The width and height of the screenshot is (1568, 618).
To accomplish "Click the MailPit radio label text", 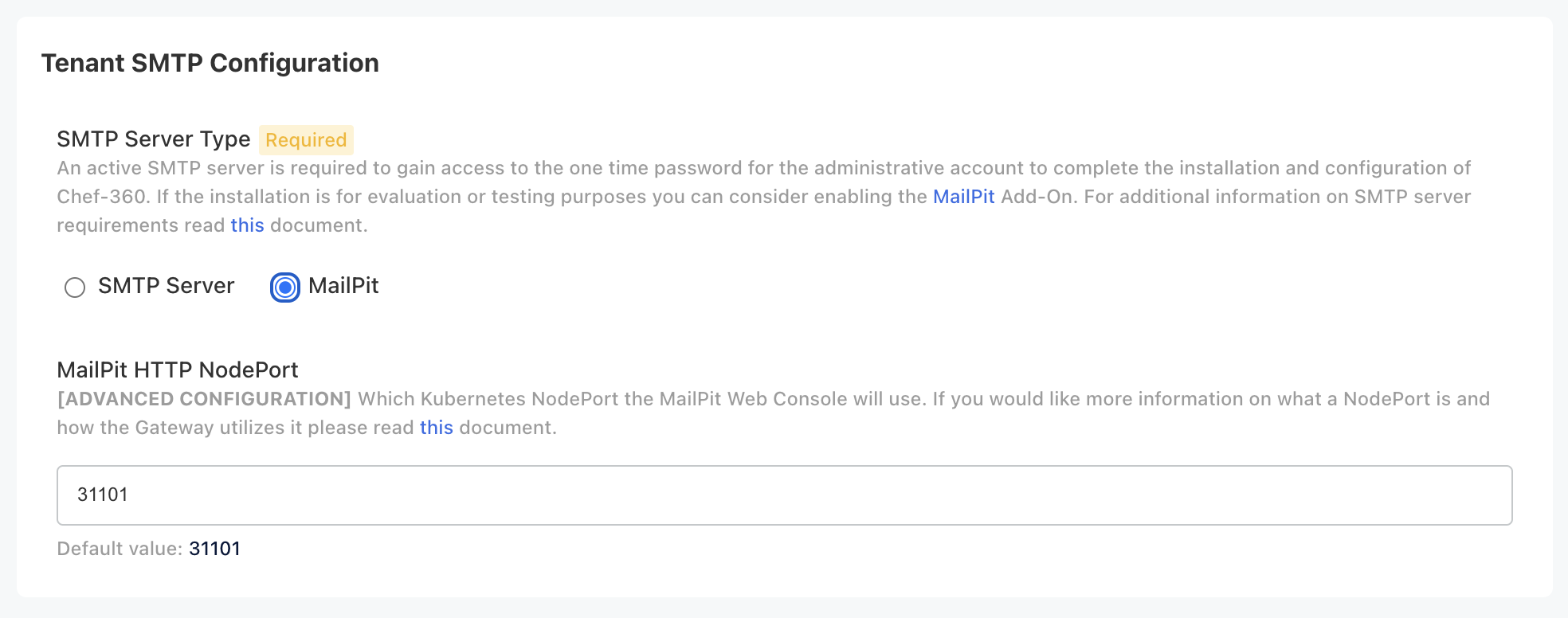I will 343,286.
